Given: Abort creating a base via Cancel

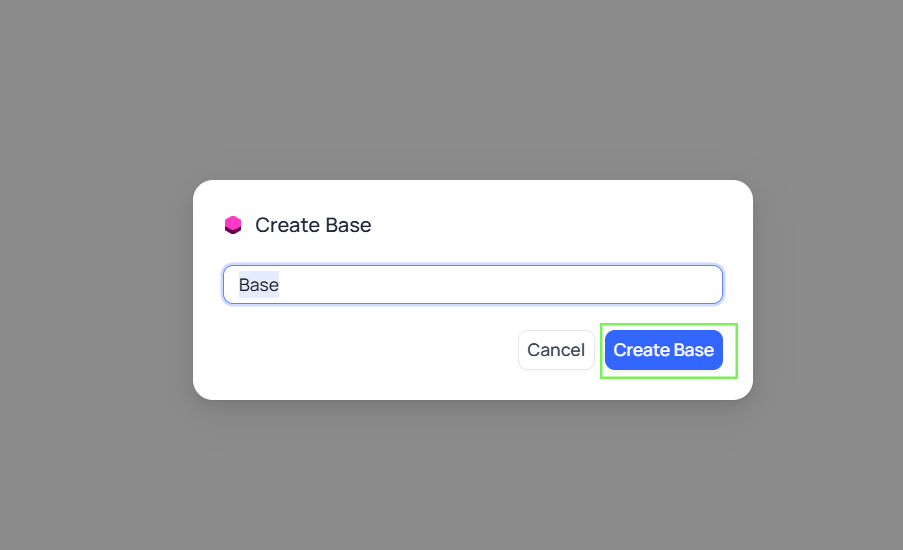Looking at the screenshot, I should coord(556,350).
